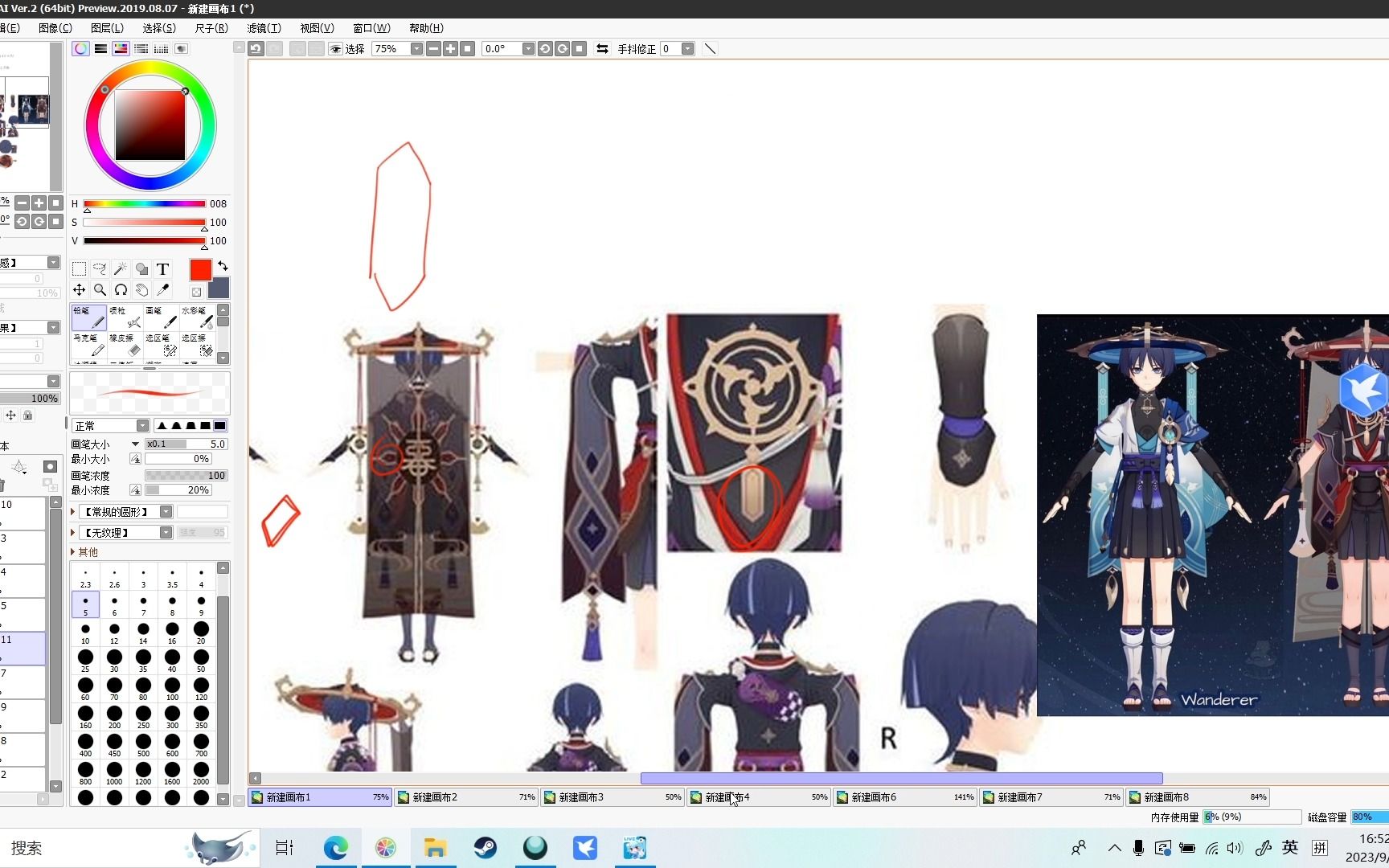The width and height of the screenshot is (1389, 868).
Task: Open the 滤镜(T) menu
Action: click(x=264, y=27)
